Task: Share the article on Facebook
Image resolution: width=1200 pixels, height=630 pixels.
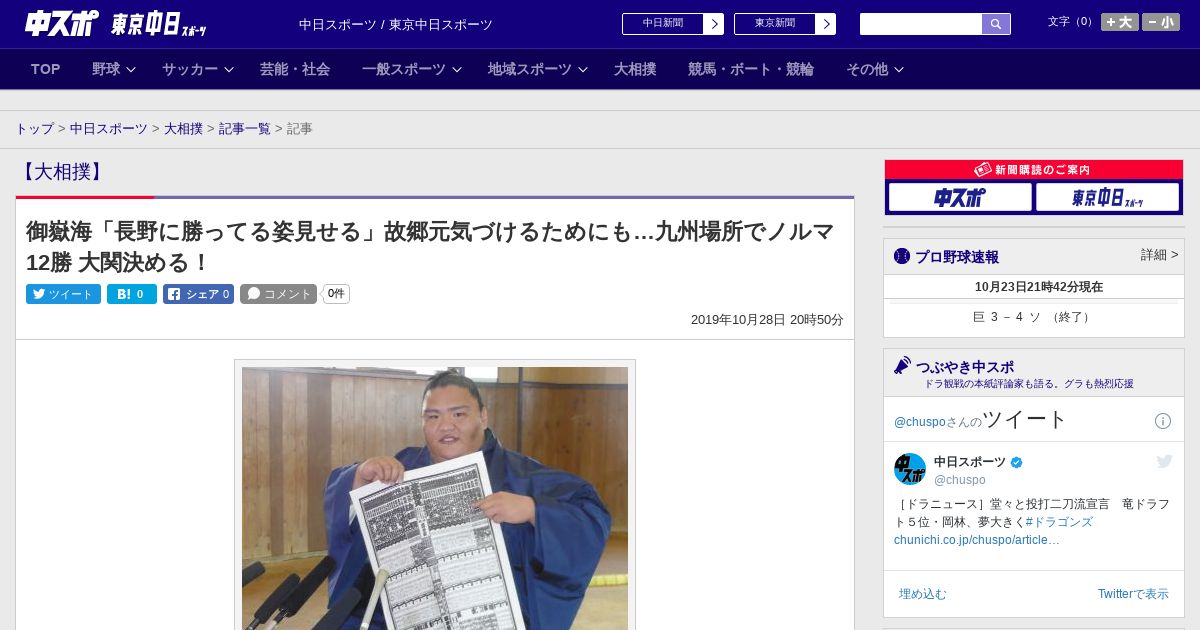Action: tap(198, 294)
